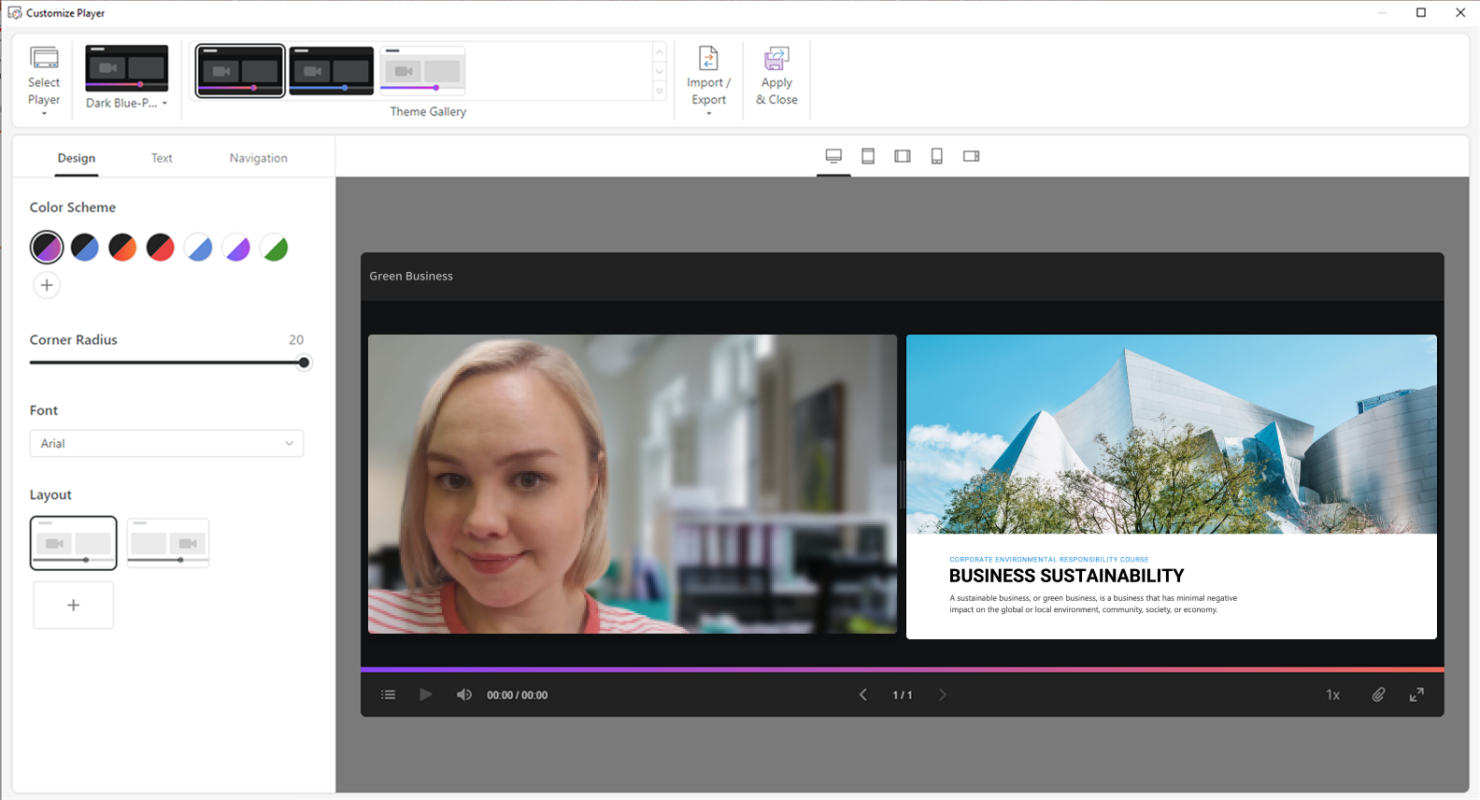This screenshot has height=800, width=1480.
Task: Click the attachments paperclip icon
Action: [1379, 694]
